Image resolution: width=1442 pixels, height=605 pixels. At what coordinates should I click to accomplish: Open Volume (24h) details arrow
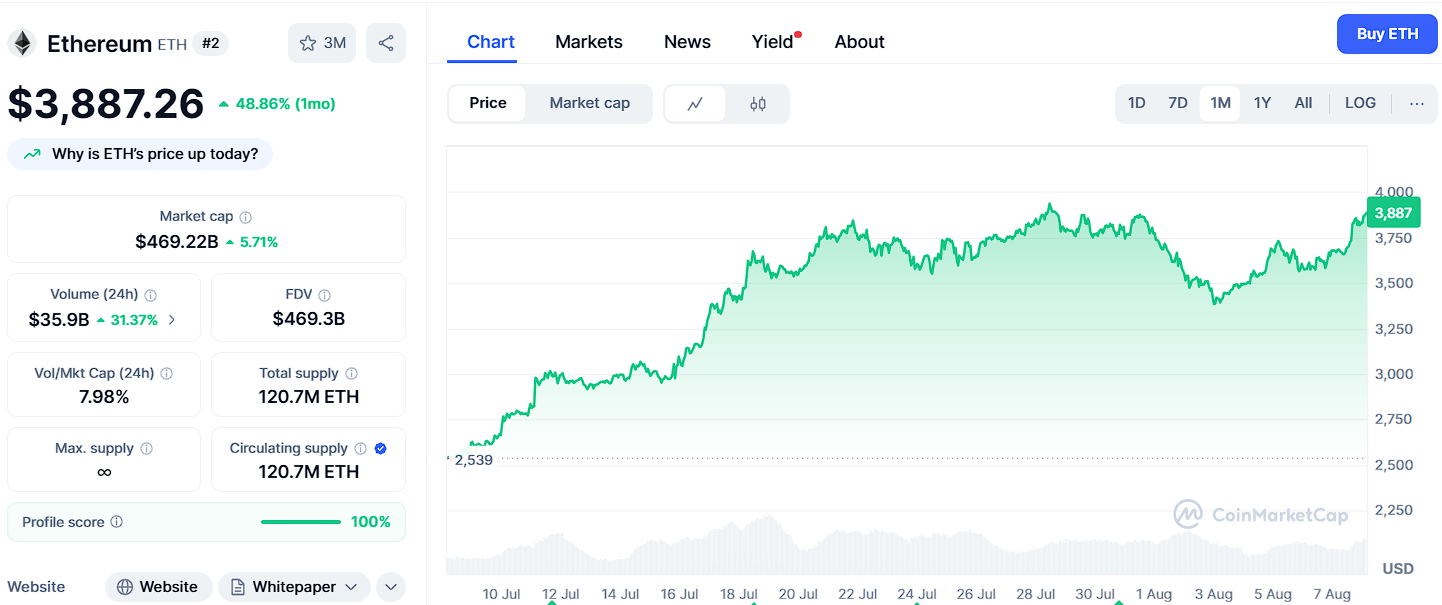172,320
